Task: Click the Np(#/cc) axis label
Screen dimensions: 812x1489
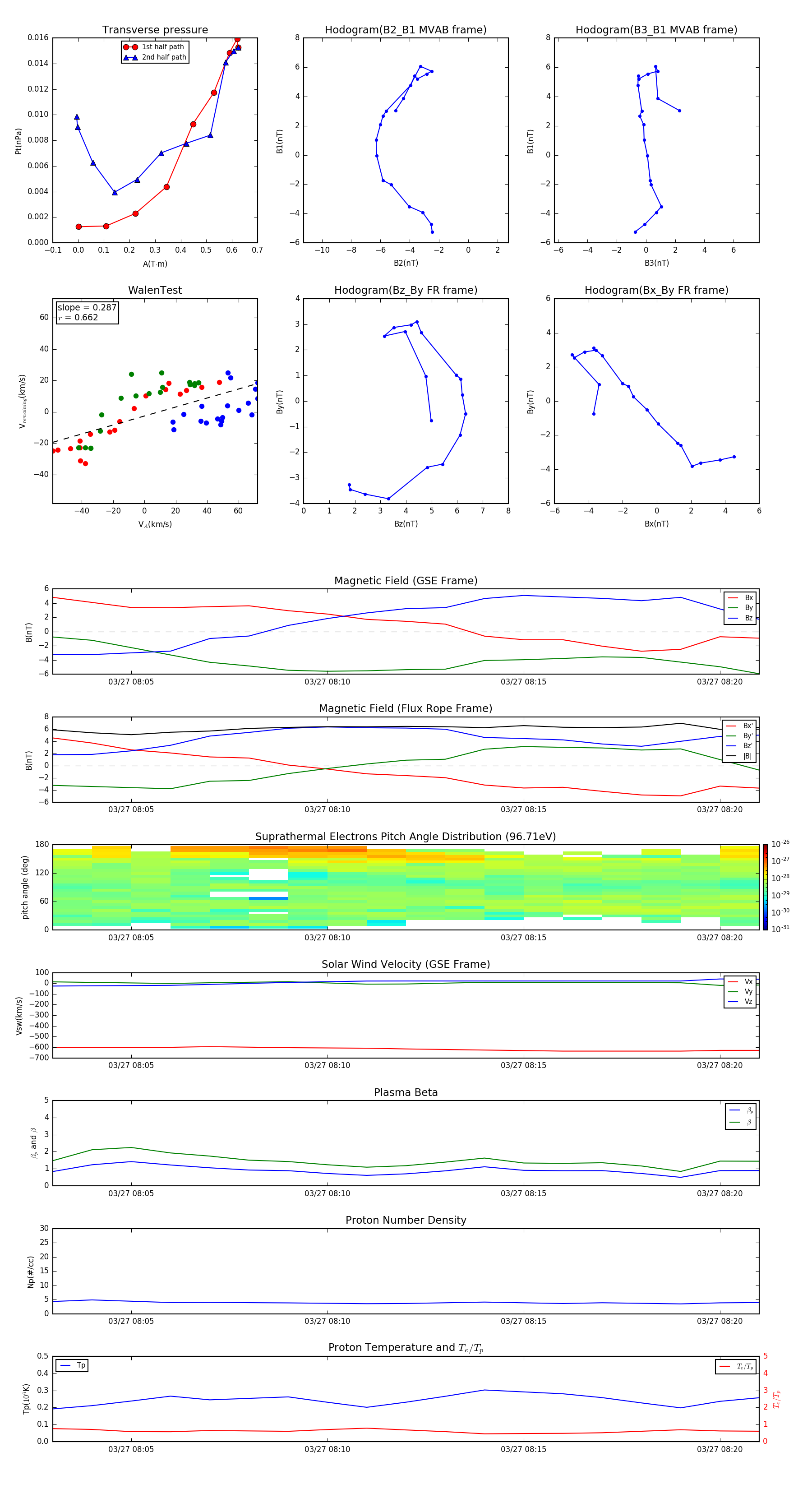Action: (31, 1272)
